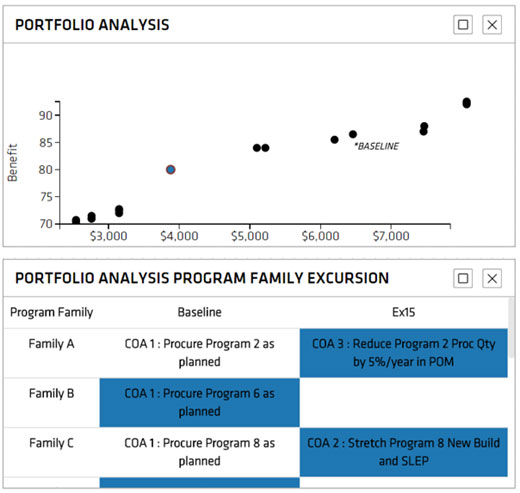
Task: Maximize the Portfolio Analysis panel
Action: tap(463, 25)
